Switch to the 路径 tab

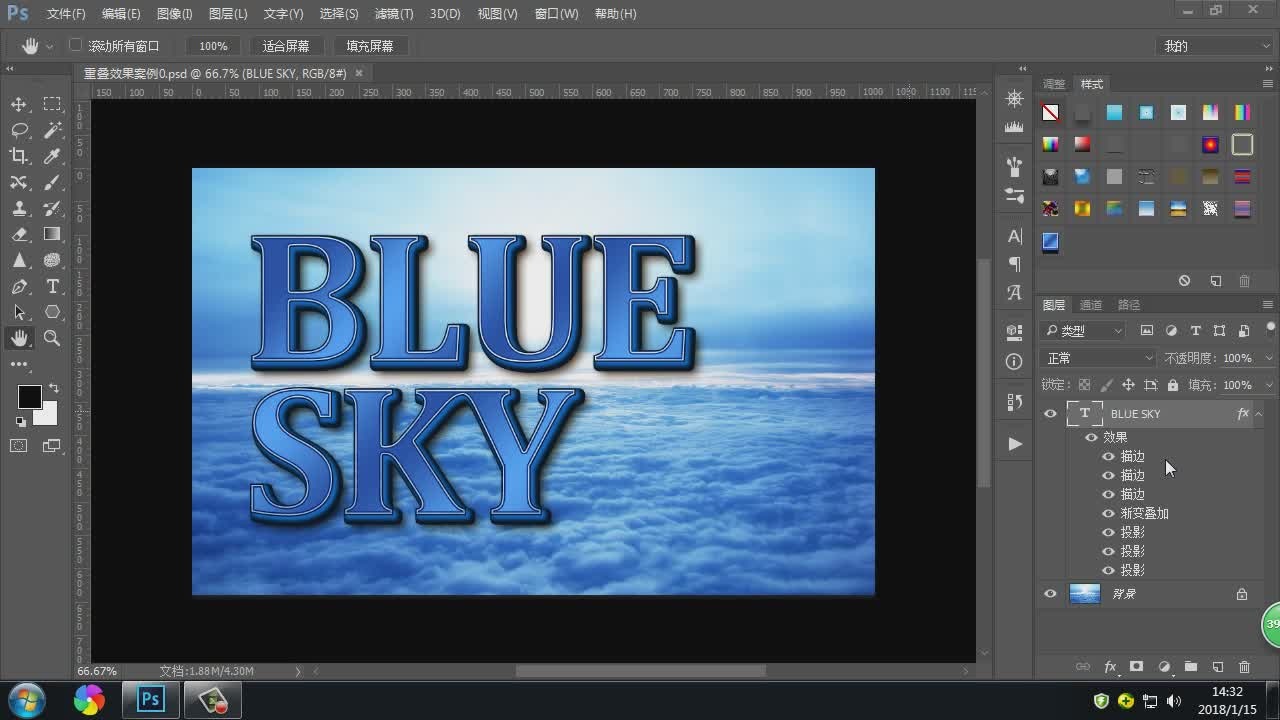coord(1129,305)
